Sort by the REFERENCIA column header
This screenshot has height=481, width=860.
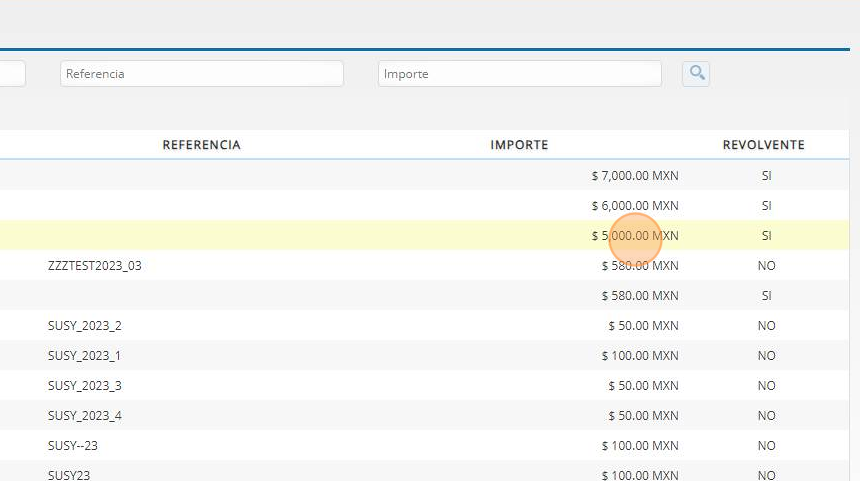click(x=201, y=145)
